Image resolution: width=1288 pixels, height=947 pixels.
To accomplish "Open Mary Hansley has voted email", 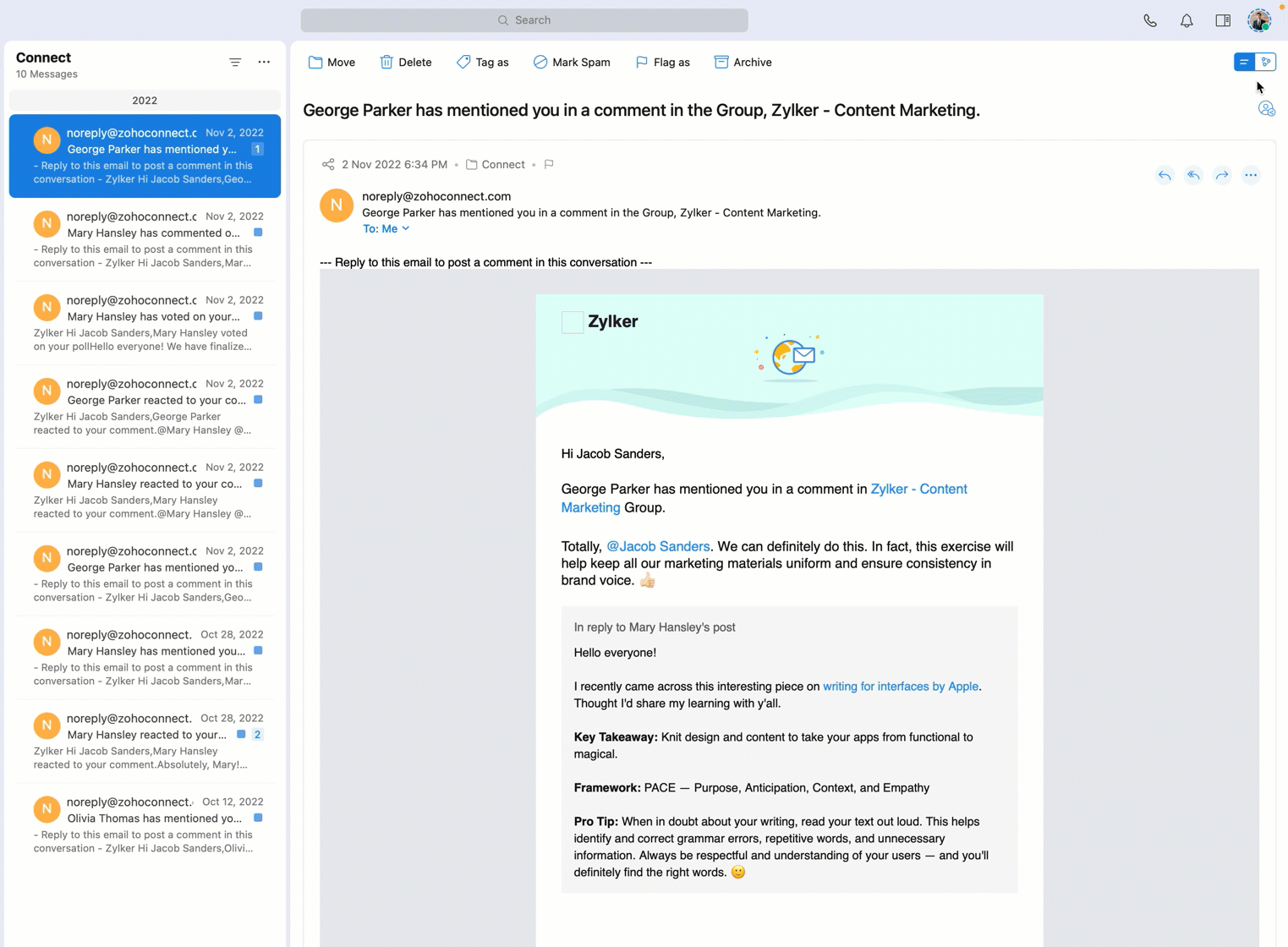I will coord(145,323).
